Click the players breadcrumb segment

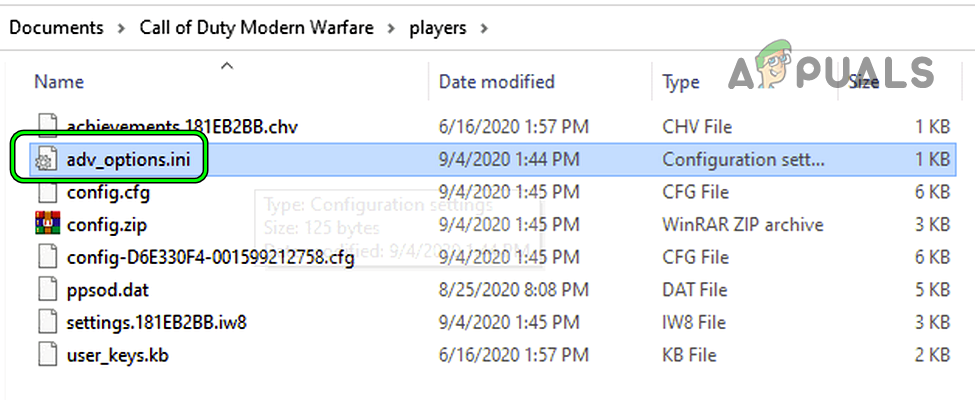pos(437,28)
